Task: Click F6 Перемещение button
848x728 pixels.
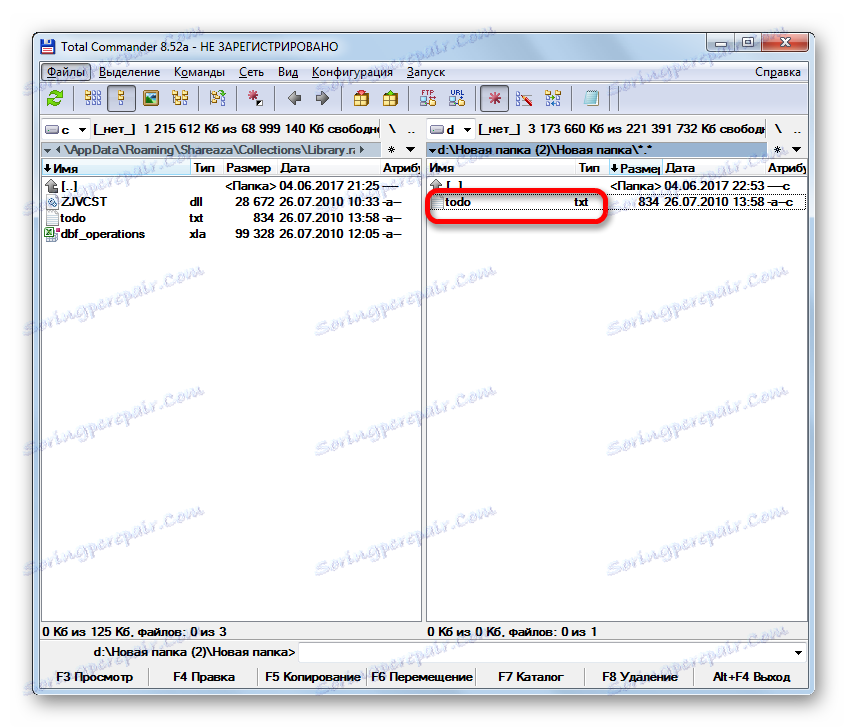Action: click(422, 677)
